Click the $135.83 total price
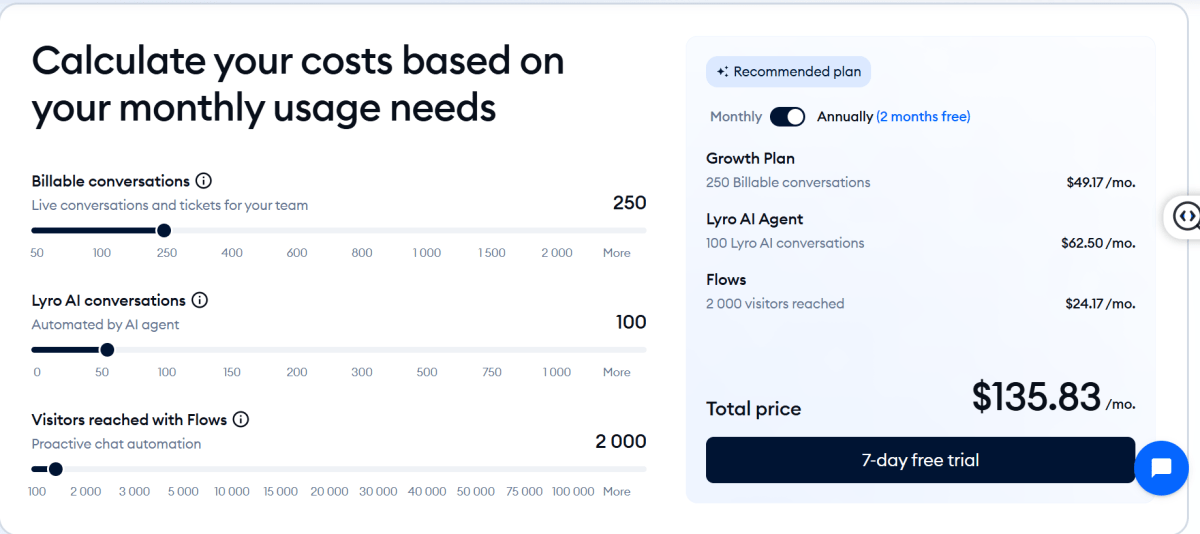 1036,397
